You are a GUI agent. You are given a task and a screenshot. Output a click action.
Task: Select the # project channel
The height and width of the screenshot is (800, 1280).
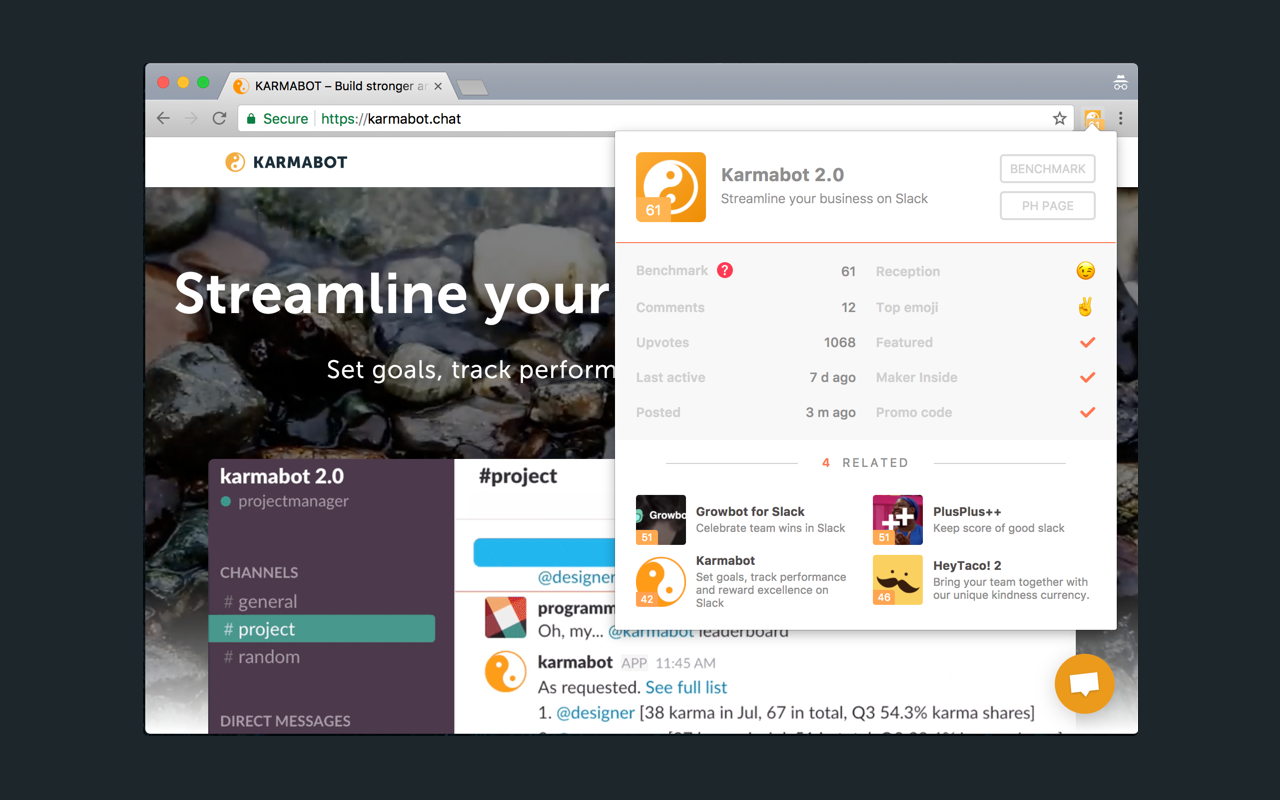pyautogui.click(x=322, y=629)
